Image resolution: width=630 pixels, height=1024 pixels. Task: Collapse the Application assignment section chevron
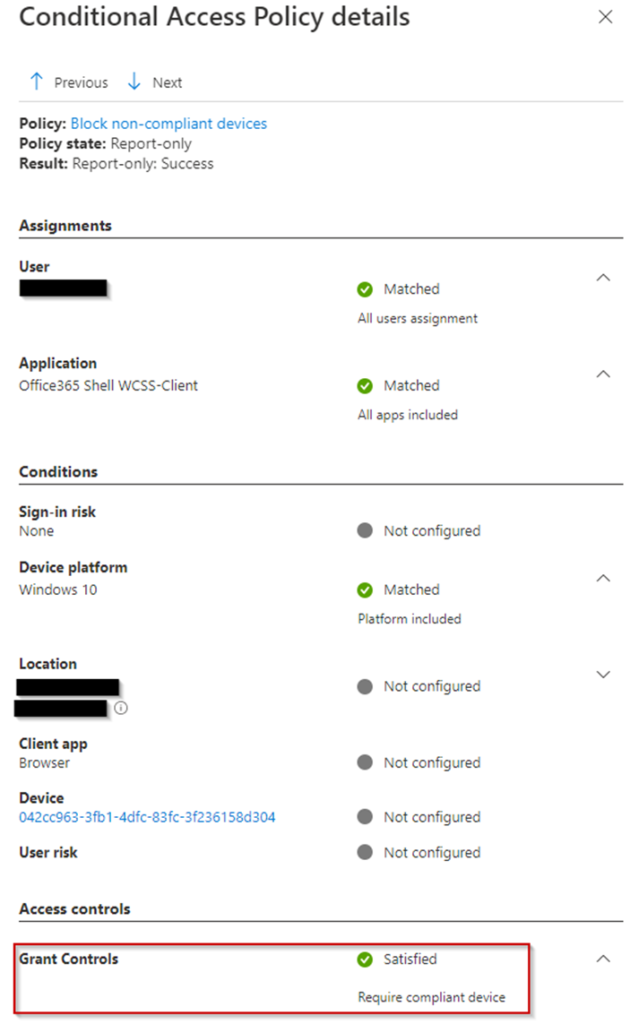tap(603, 374)
